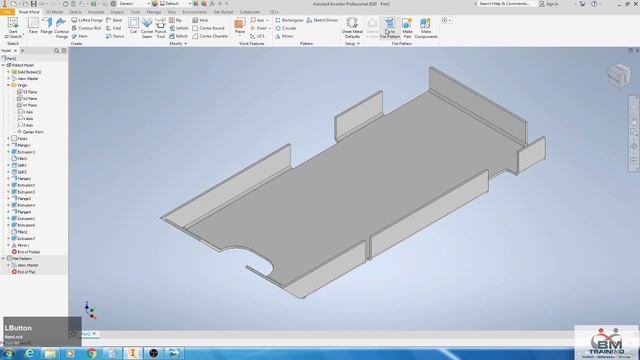This screenshot has width=640, height=360.
Task: Click the Hem tool
Action: [x=80, y=36]
